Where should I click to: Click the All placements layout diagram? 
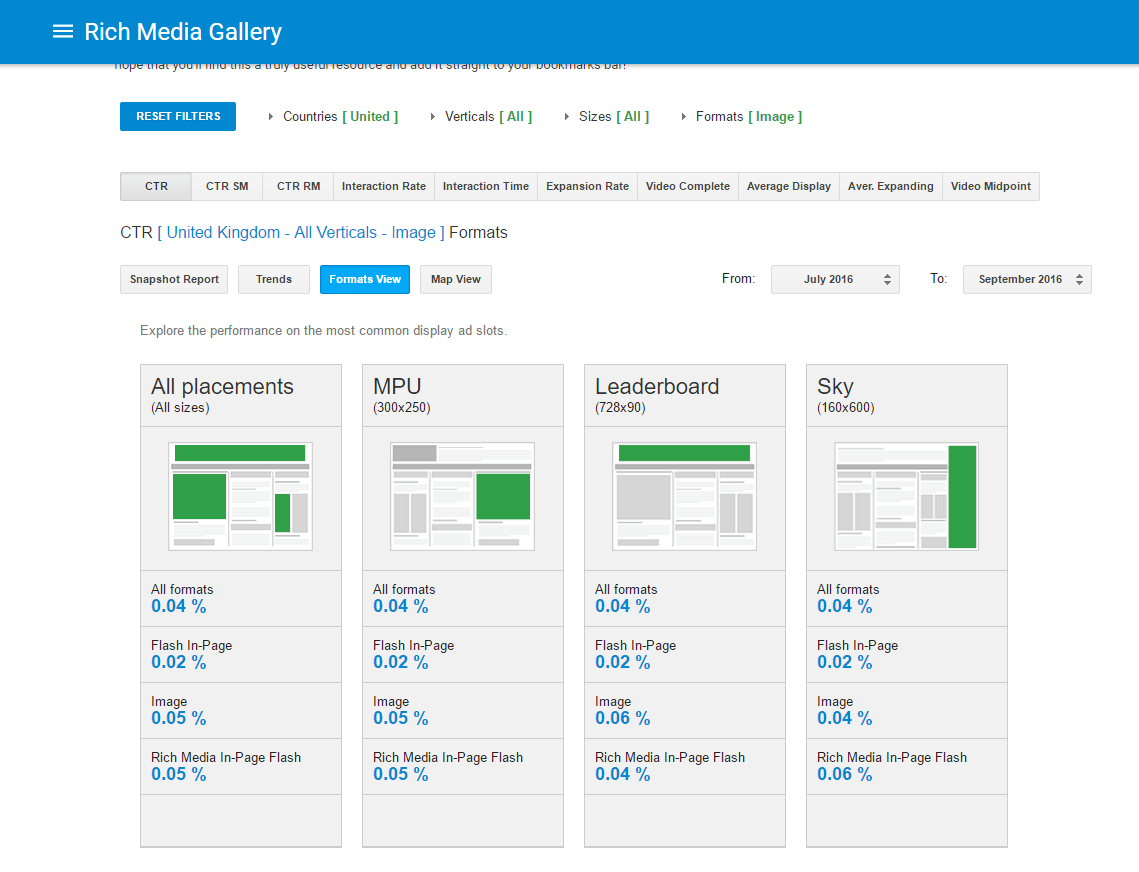pyautogui.click(x=240, y=495)
